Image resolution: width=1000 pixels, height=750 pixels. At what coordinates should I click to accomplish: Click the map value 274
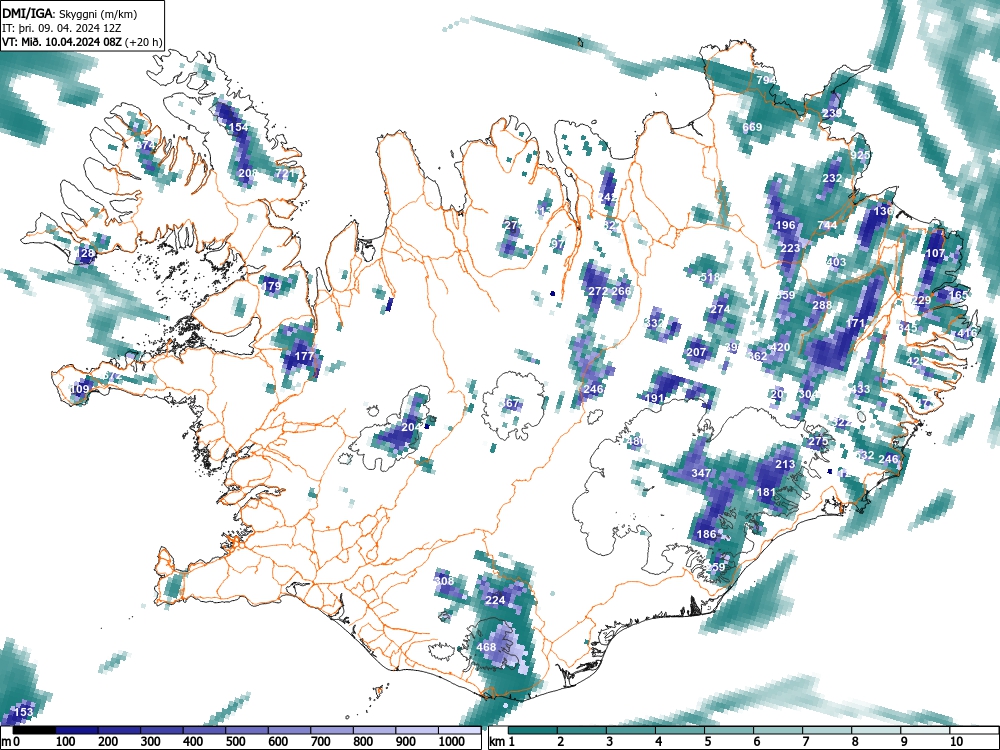[x=720, y=309]
